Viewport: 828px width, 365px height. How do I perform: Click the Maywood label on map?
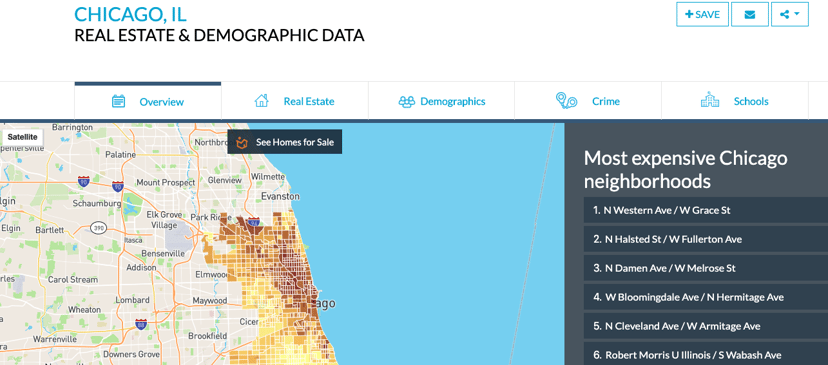pos(209,301)
